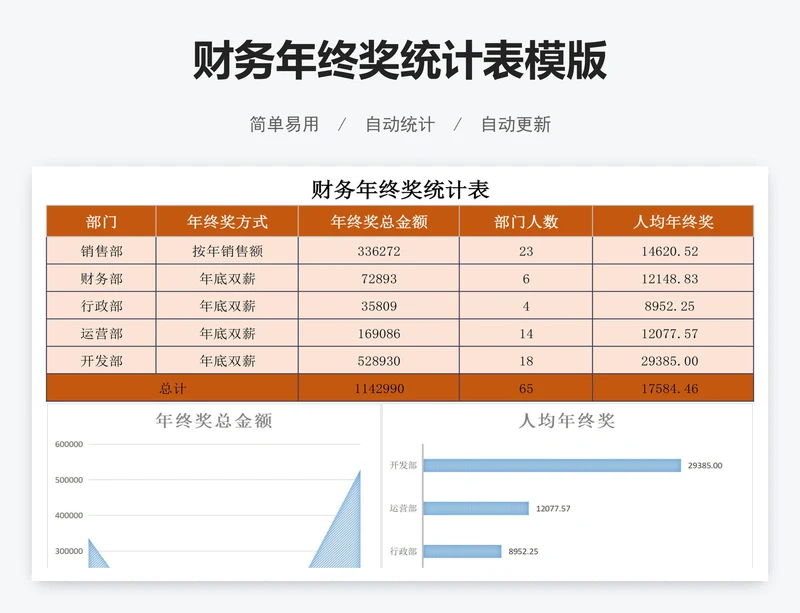Click the 行政部 department cell in table

coord(101,306)
